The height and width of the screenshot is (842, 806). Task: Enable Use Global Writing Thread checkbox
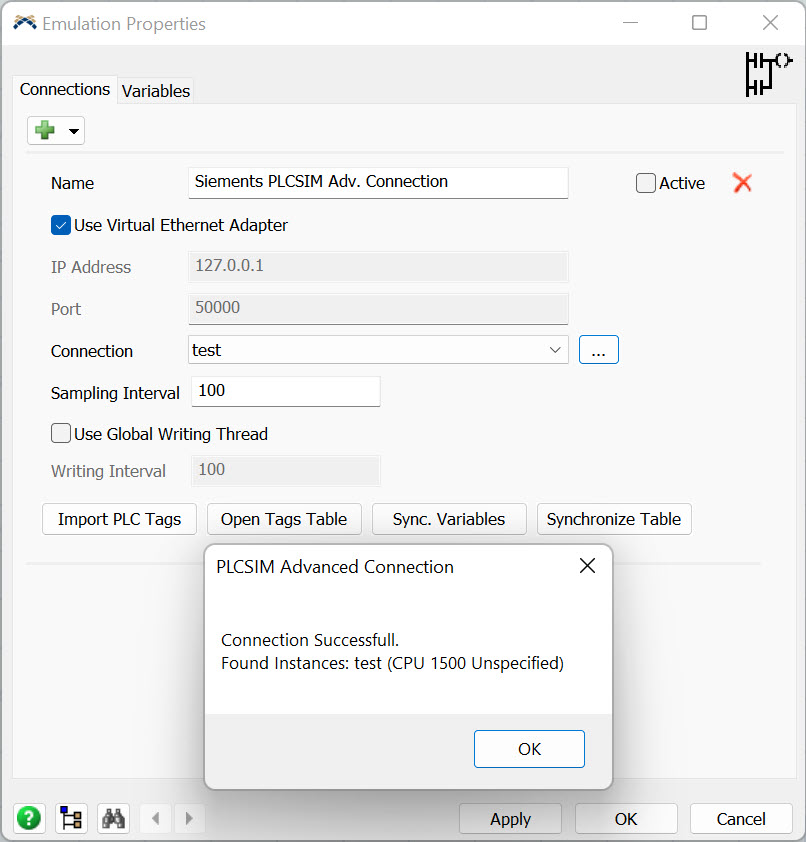61,434
